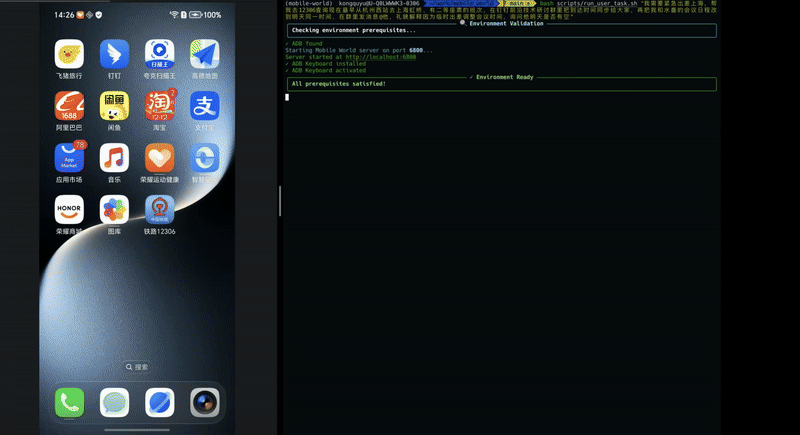Open the Fliggy travel app (飞猪旅行)

click(x=69, y=54)
